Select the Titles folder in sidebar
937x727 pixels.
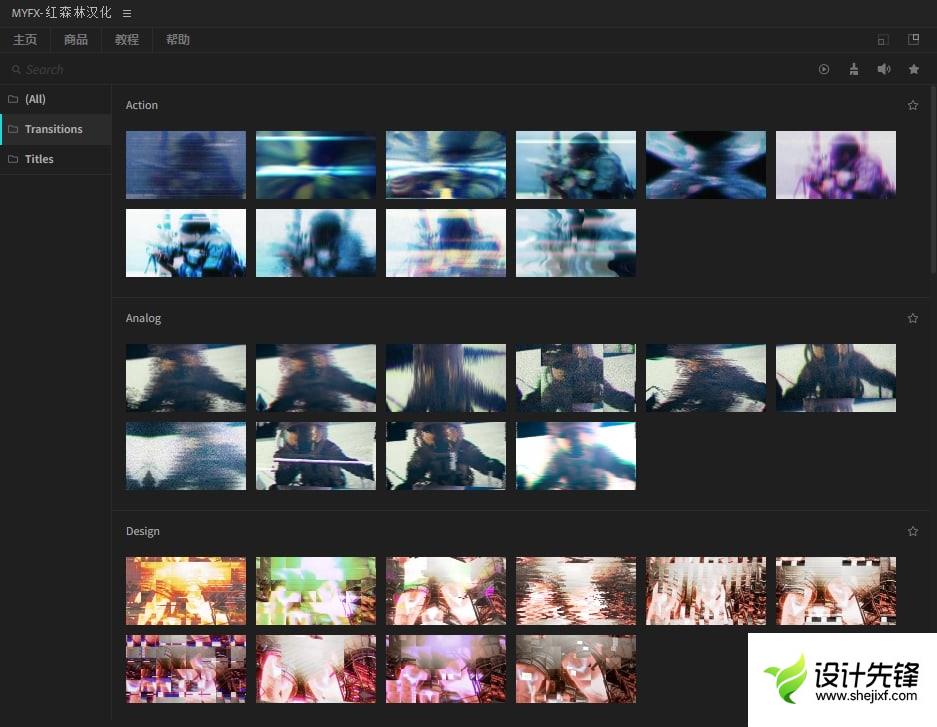(39, 159)
